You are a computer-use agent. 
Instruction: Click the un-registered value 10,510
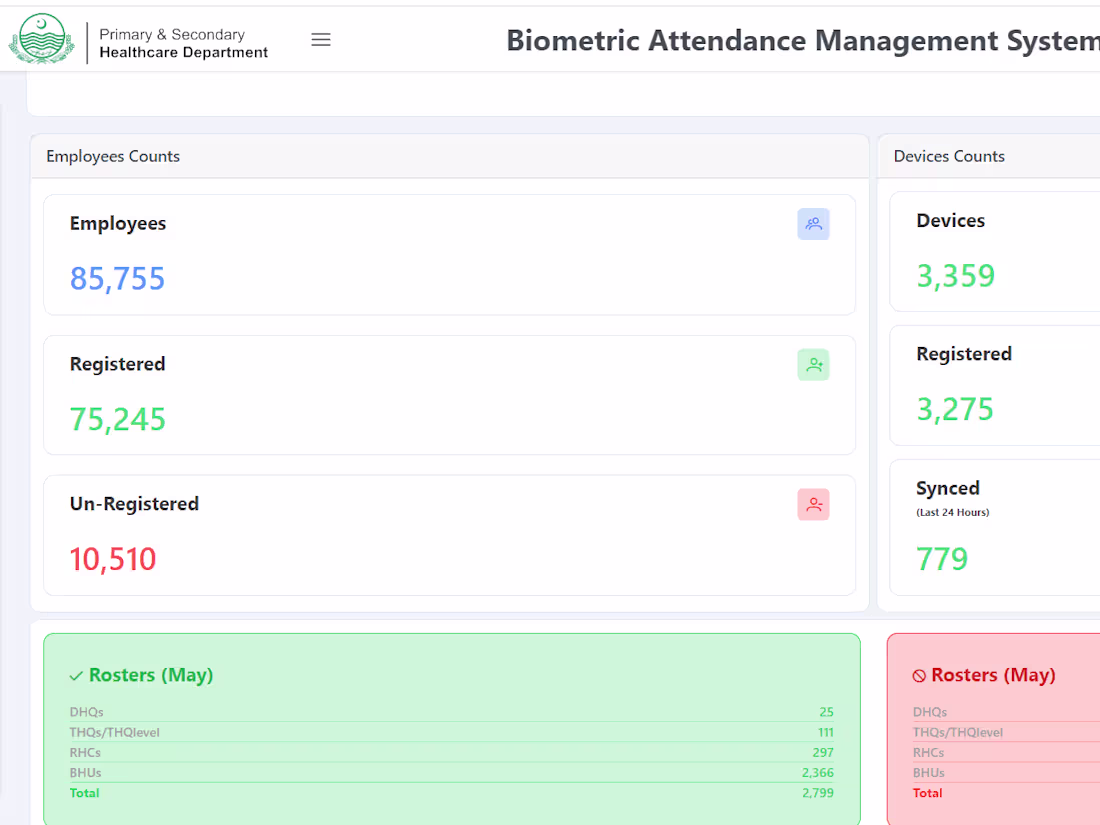113,559
